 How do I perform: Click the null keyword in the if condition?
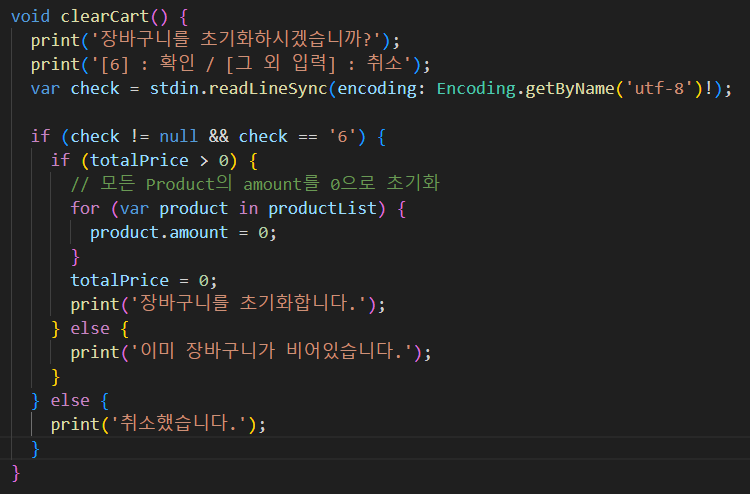point(178,137)
